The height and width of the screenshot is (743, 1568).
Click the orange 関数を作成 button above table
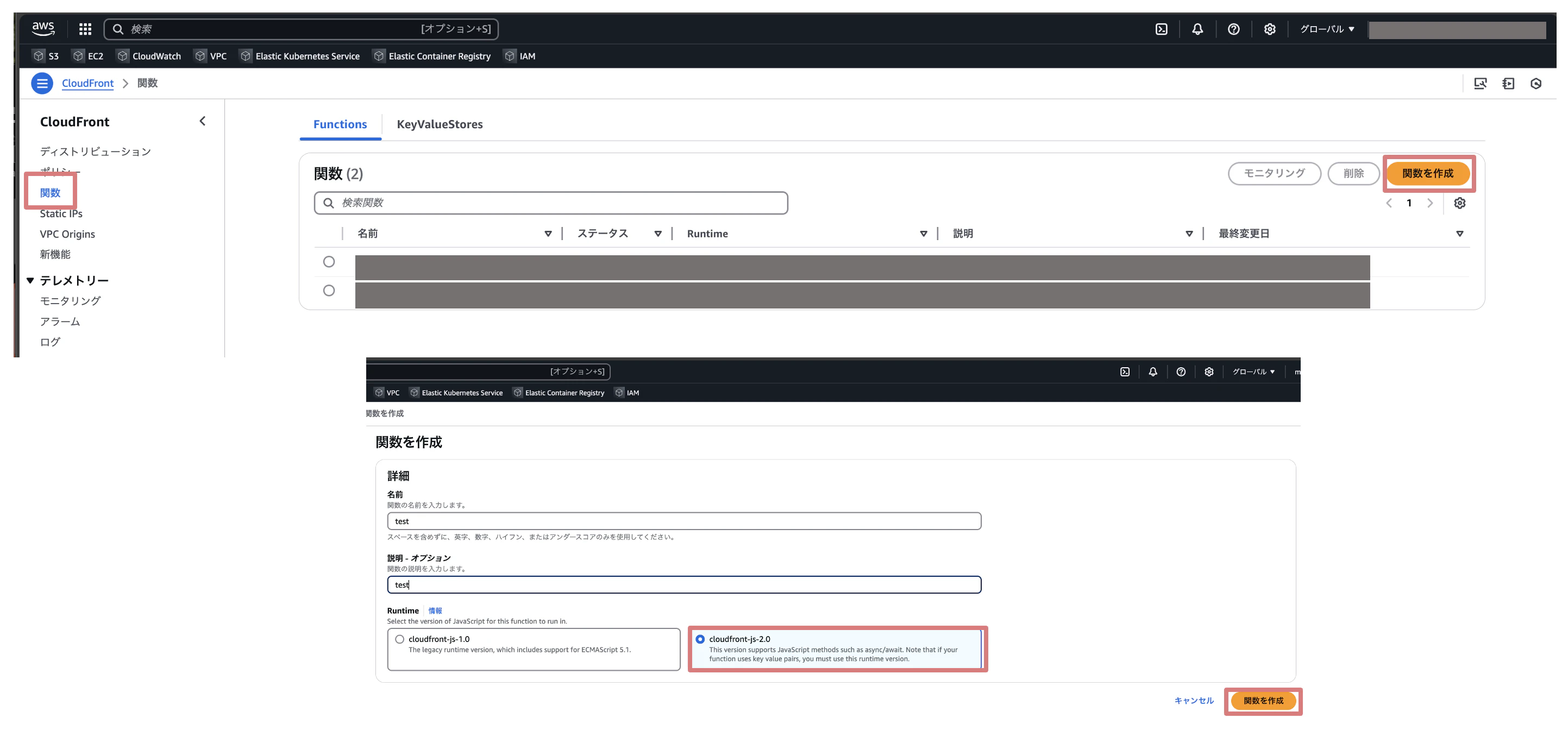click(1427, 173)
